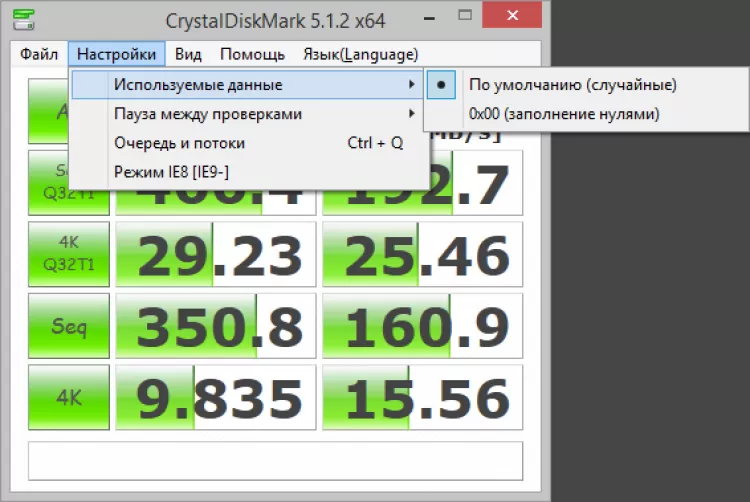Maximize the CrystalDiskMark window
750x502 pixels.
coord(464,15)
